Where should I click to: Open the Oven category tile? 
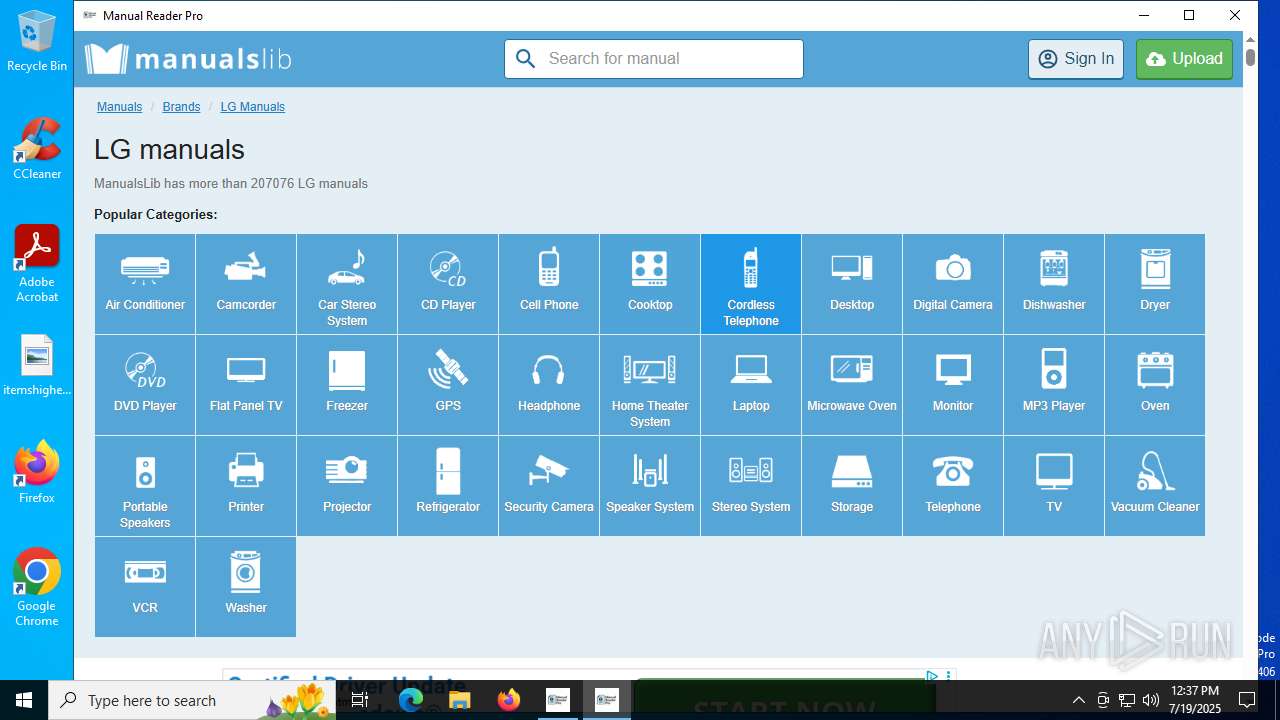(x=1155, y=385)
